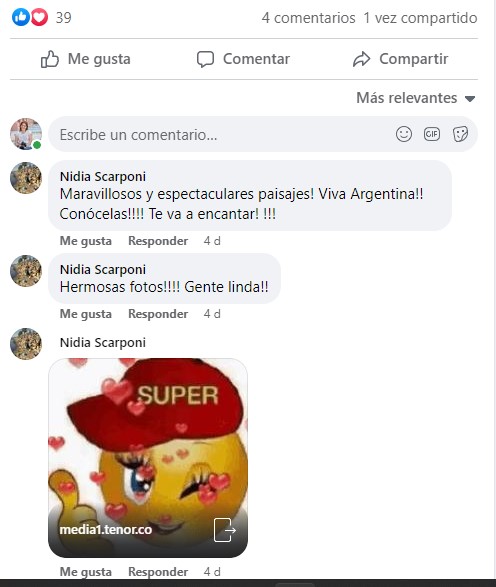Click the SUPER emoji GIF thumbnail
Viewport: 496px width, 587px height.
[148, 458]
